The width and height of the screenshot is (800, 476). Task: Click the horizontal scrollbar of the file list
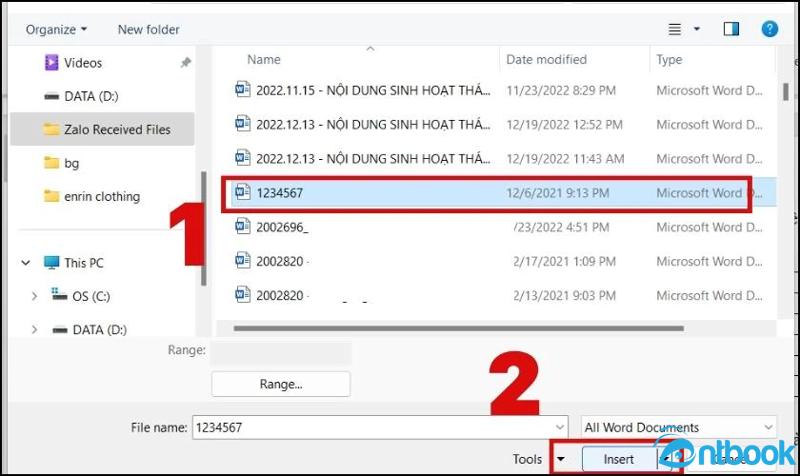click(x=458, y=329)
